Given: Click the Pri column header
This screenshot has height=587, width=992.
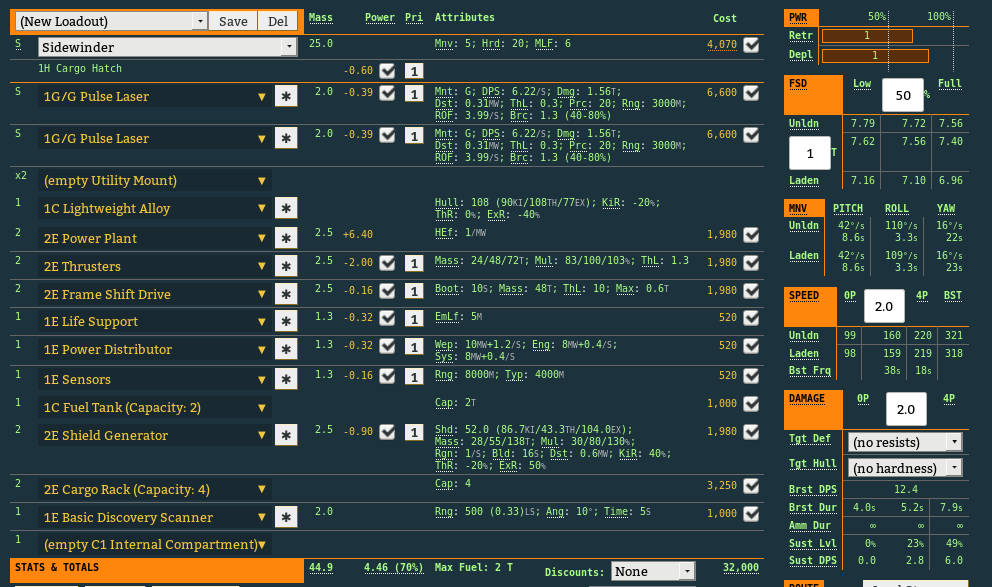Looking at the screenshot, I should point(414,18).
